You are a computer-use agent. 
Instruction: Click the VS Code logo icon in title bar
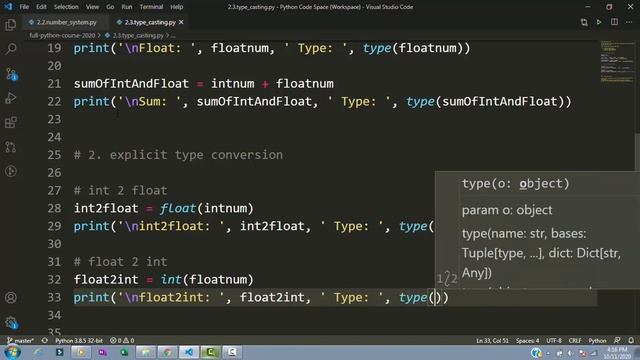pos(8,7)
